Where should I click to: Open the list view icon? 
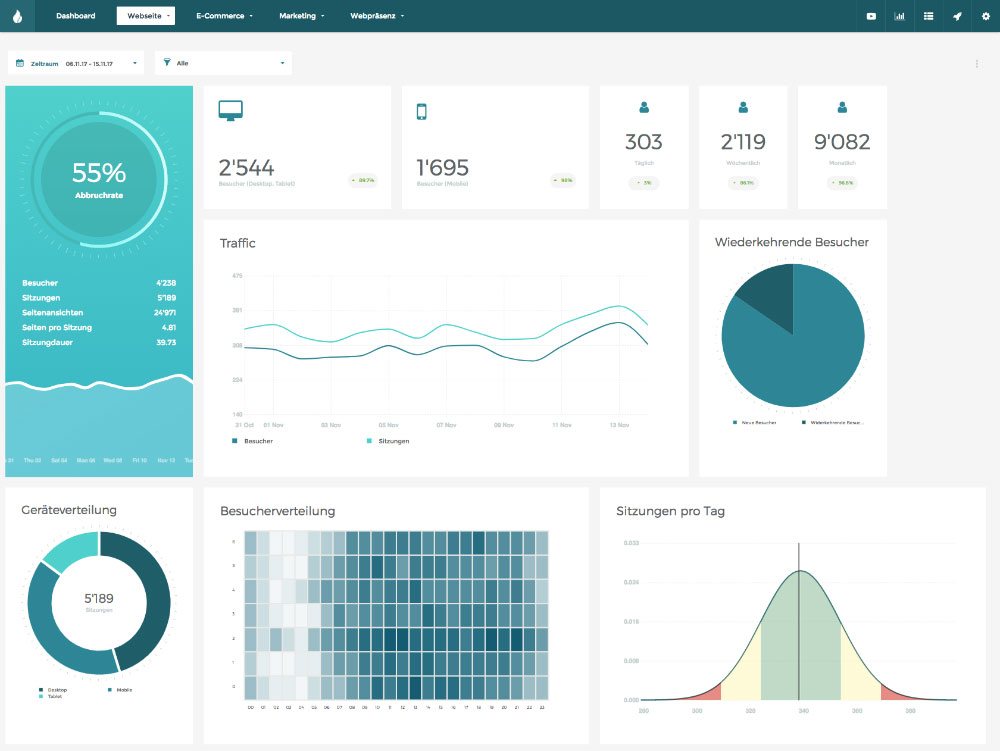928,16
